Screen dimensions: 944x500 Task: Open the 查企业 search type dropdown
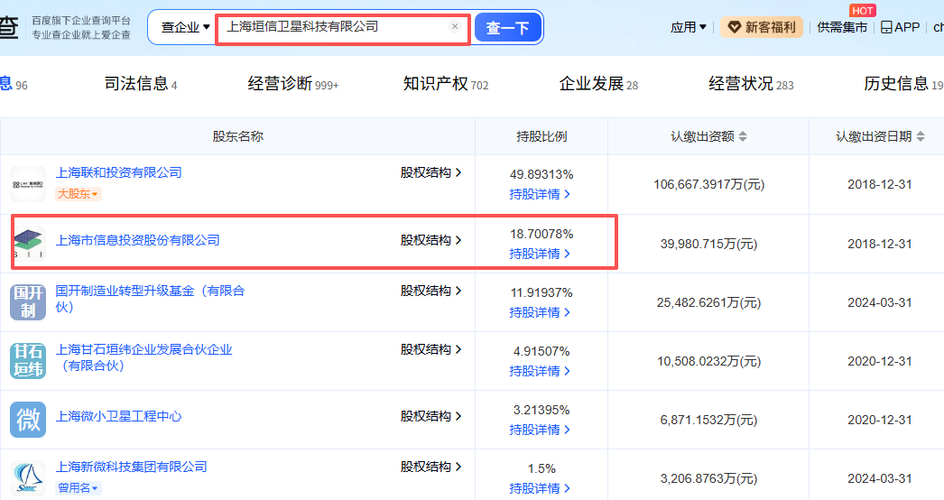185,28
